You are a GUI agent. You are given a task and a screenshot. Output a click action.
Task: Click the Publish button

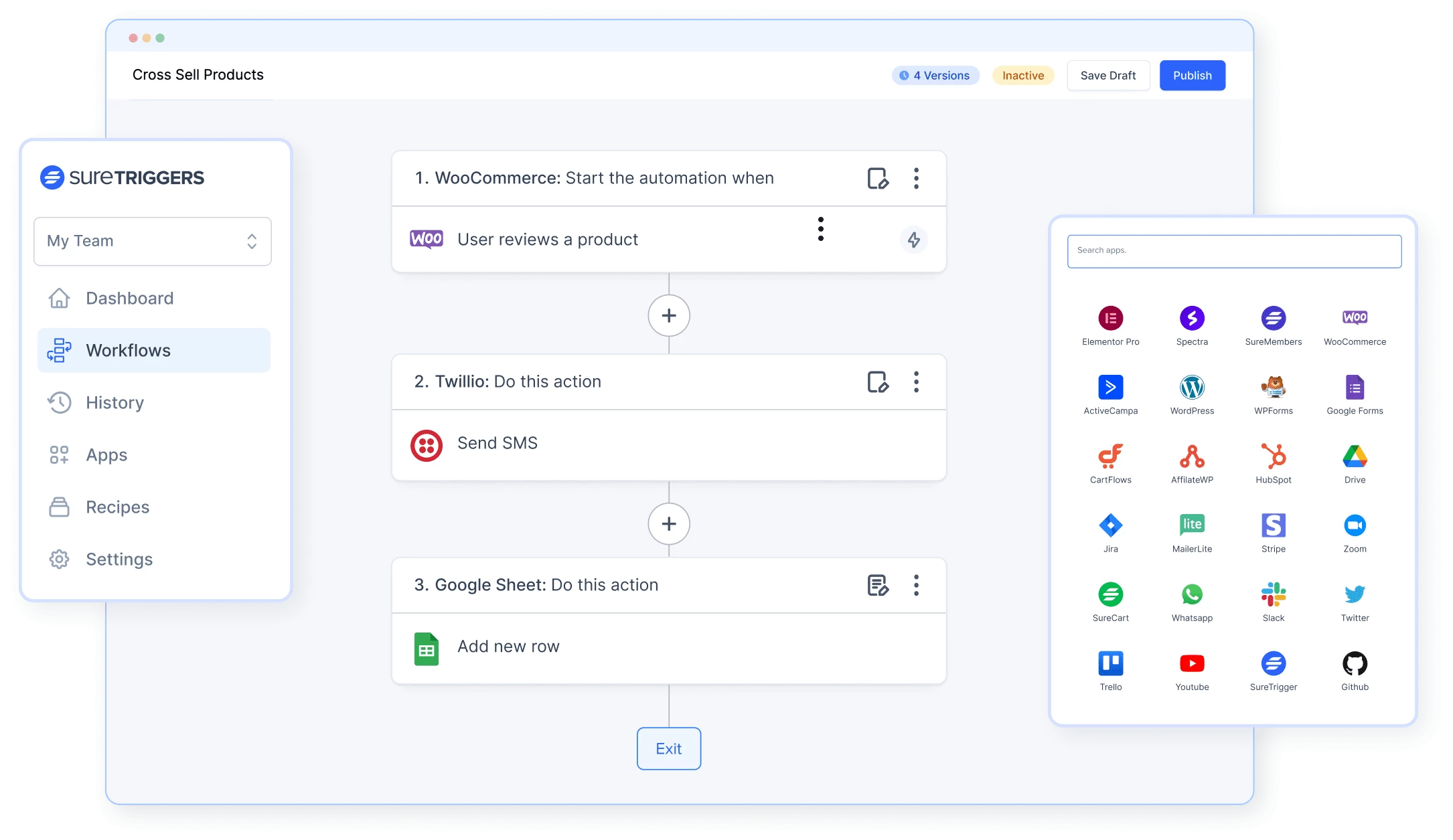point(1192,76)
